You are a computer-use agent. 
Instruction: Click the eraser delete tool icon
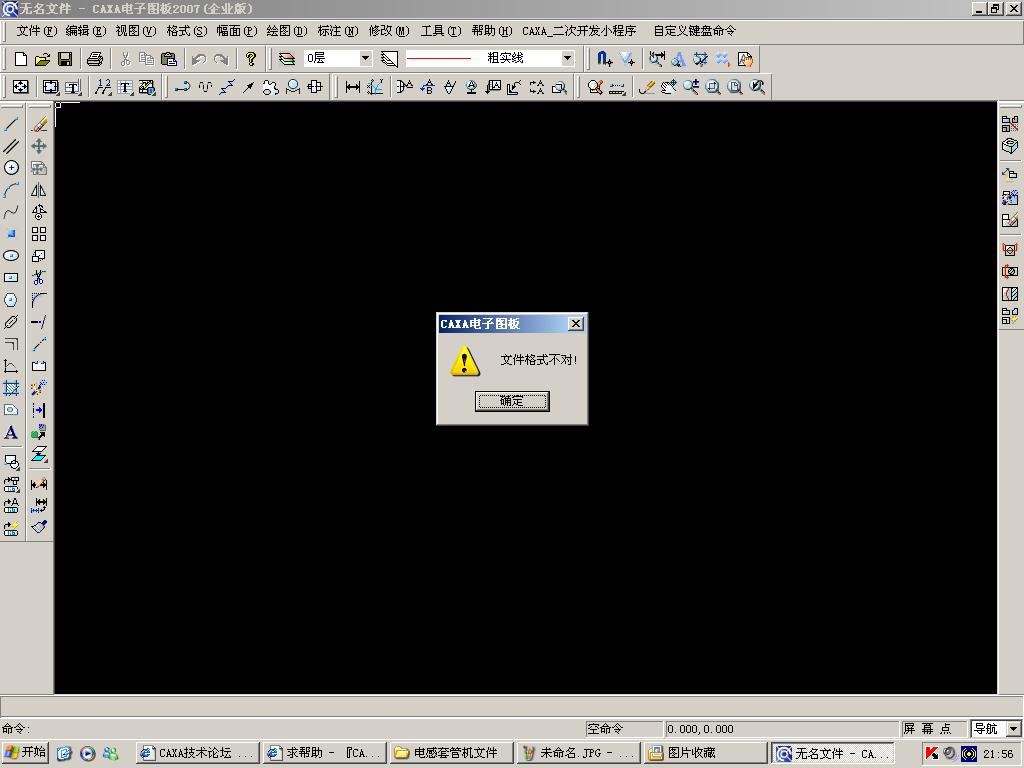click(39, 124)
